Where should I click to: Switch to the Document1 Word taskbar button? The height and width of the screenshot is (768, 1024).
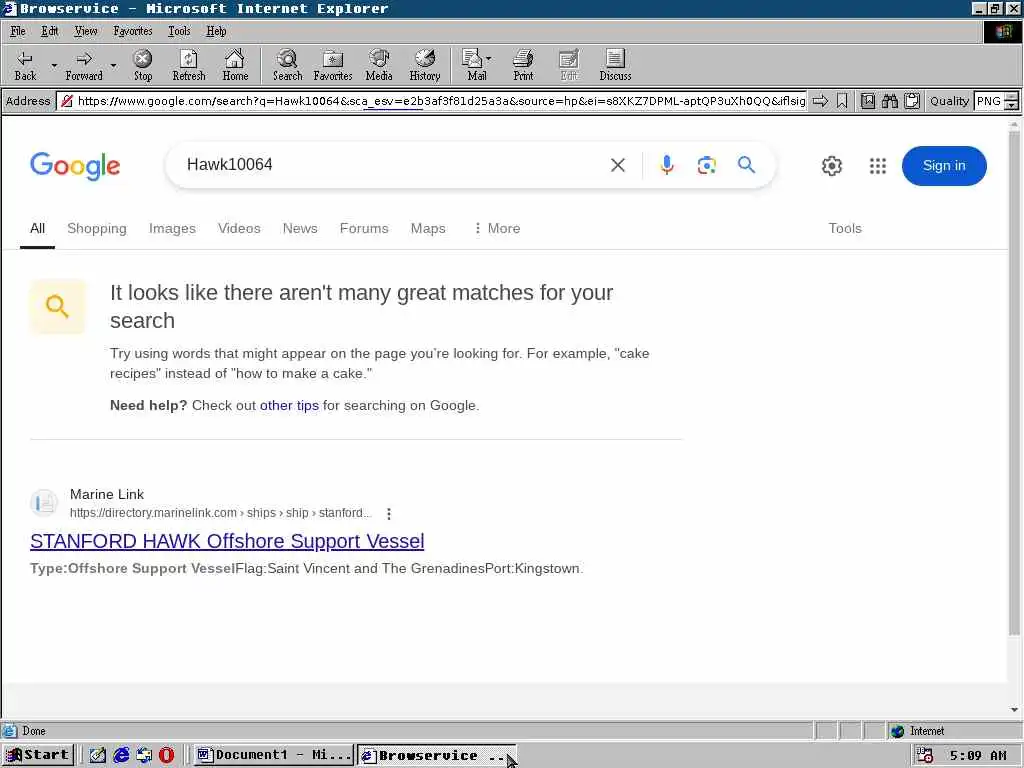pyautogui.click(x=274, y=756)
